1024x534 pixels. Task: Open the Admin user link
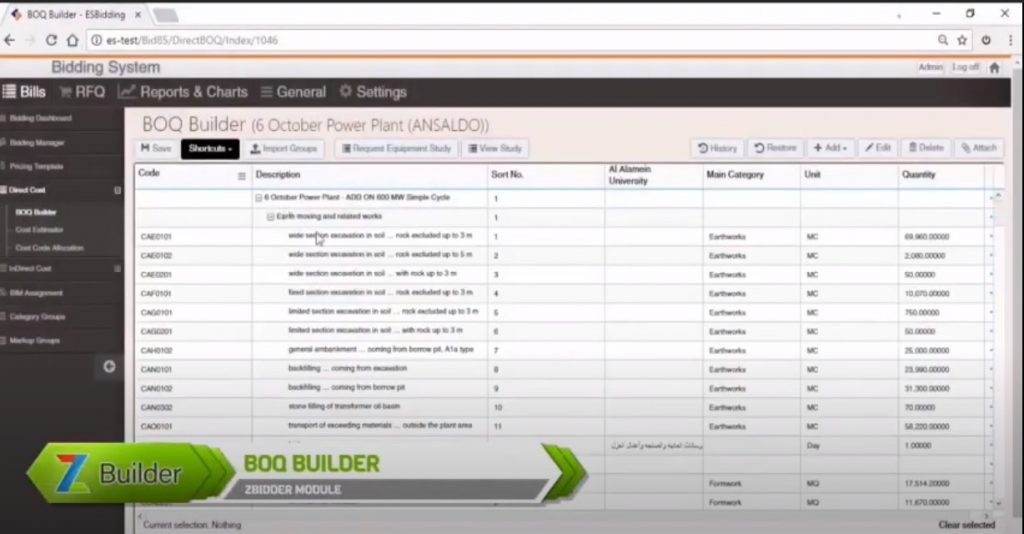[931, 67]
